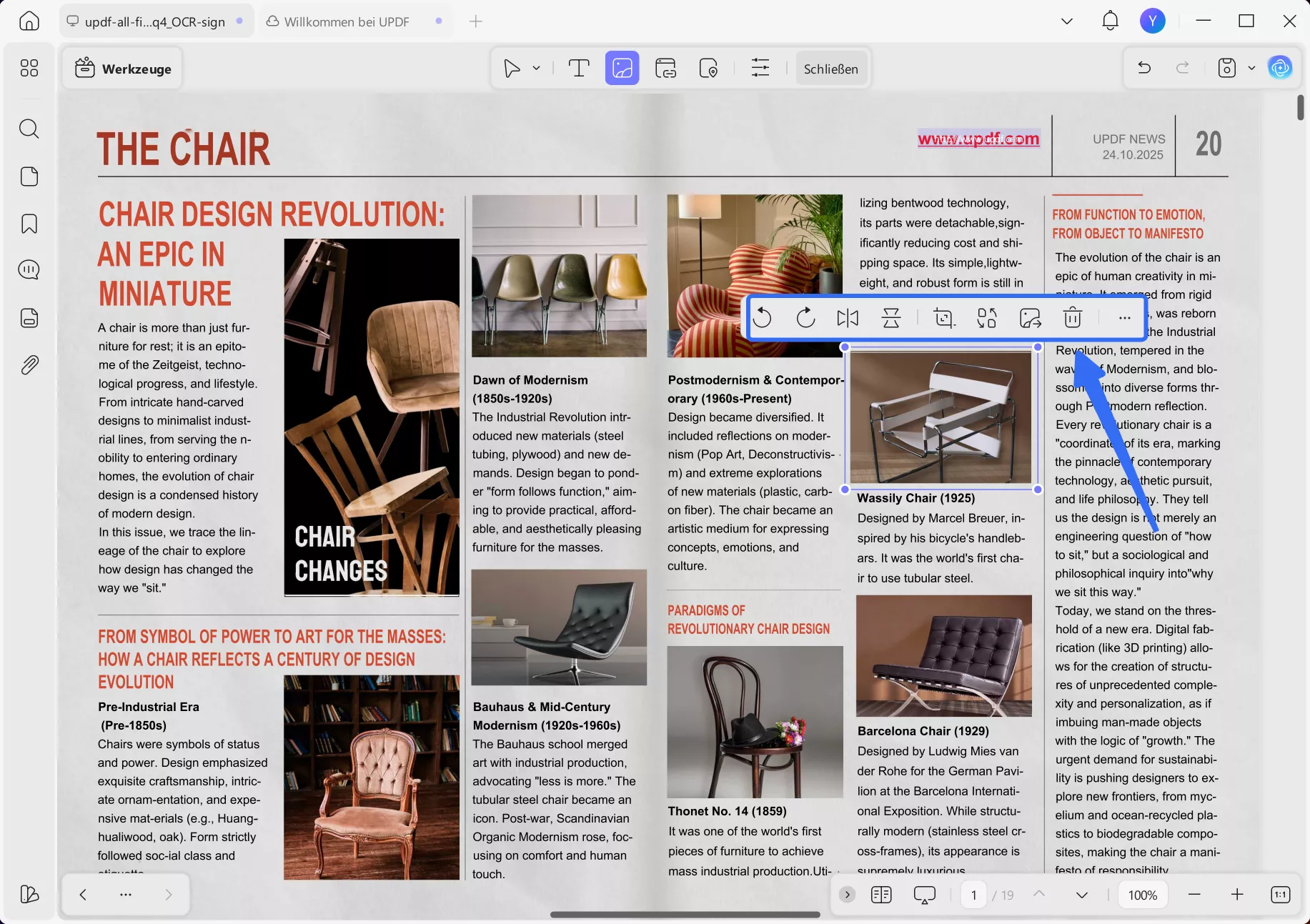Open the attachments paperclip panel
This screenshot has height=924, width=1310.
(x=29, y=365)
